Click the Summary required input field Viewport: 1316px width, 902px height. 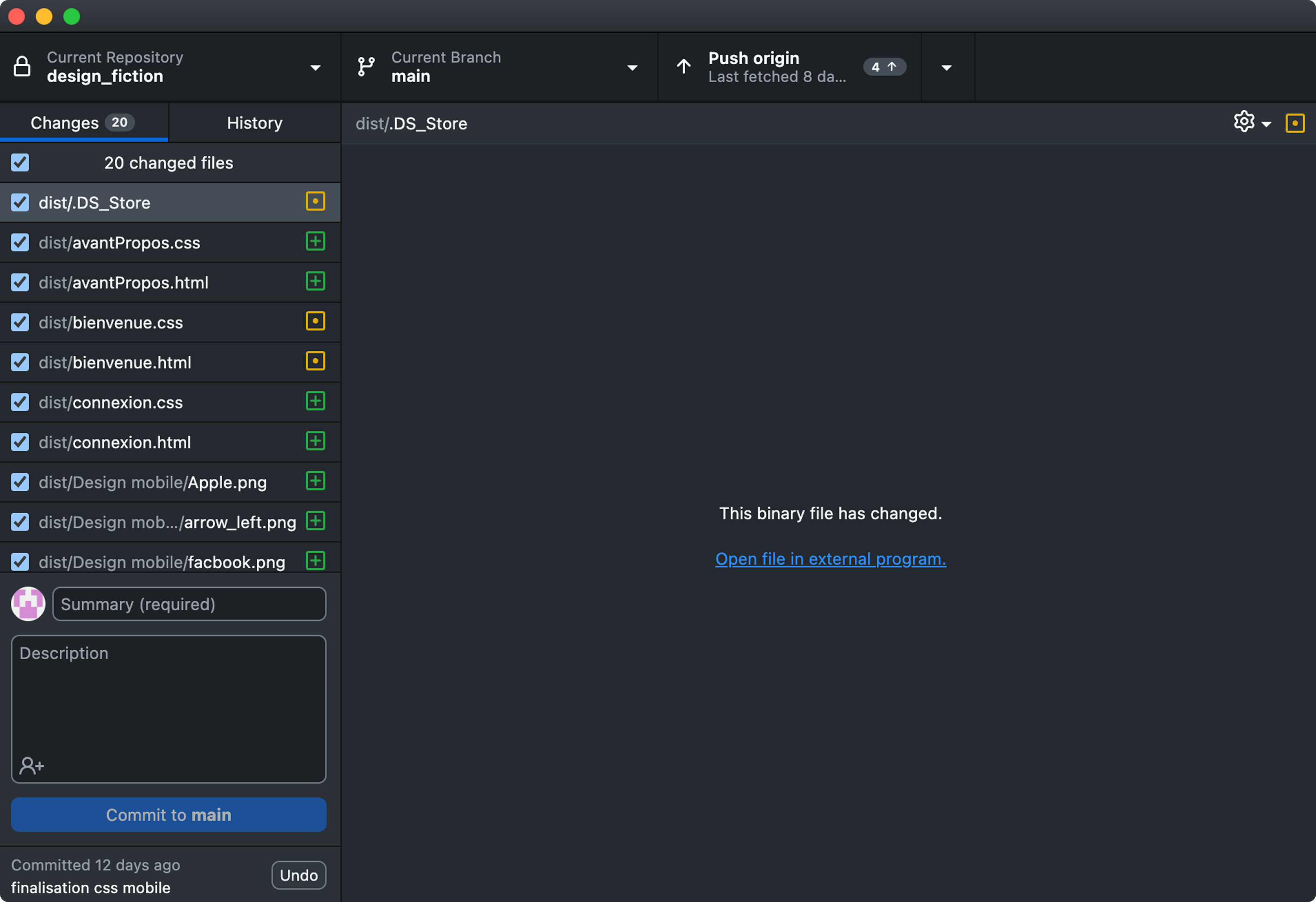[x=189, y=604]
